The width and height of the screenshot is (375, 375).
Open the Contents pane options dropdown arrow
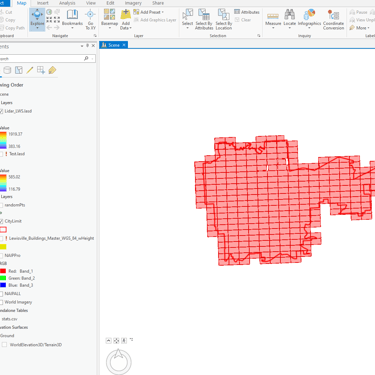[82, 46]
